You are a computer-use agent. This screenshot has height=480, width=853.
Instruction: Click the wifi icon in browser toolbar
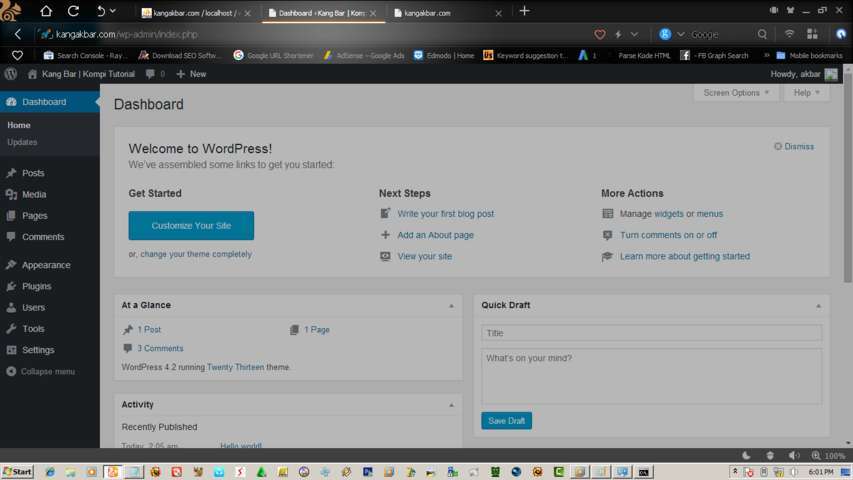pyautogui.click(x=789, y=34)
